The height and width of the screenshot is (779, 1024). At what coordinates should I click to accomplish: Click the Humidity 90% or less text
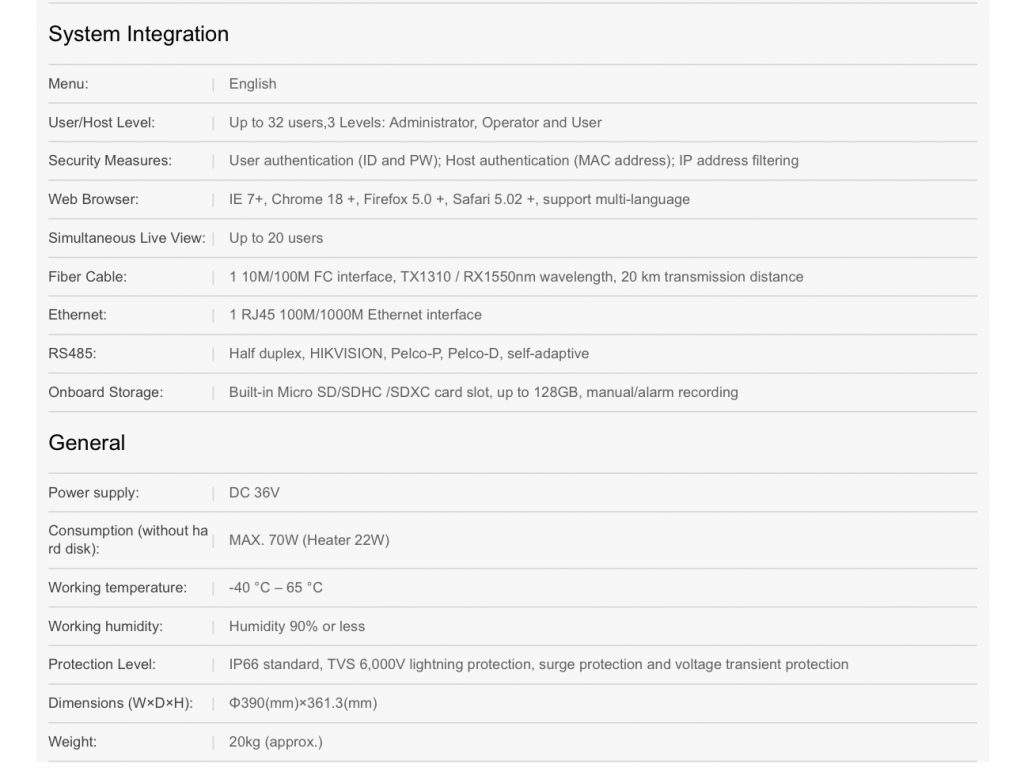click(297, 627)
